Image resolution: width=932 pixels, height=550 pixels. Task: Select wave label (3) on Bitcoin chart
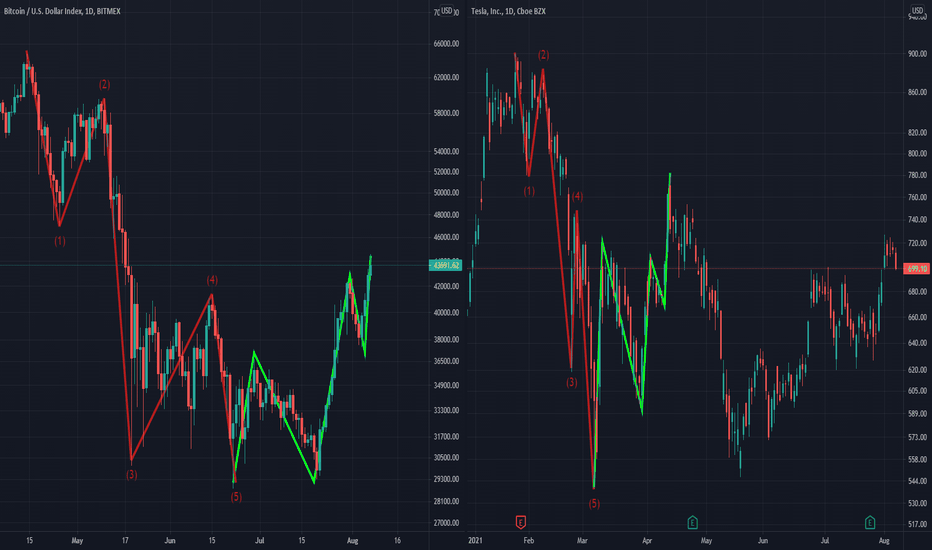(x=131, y=474)
